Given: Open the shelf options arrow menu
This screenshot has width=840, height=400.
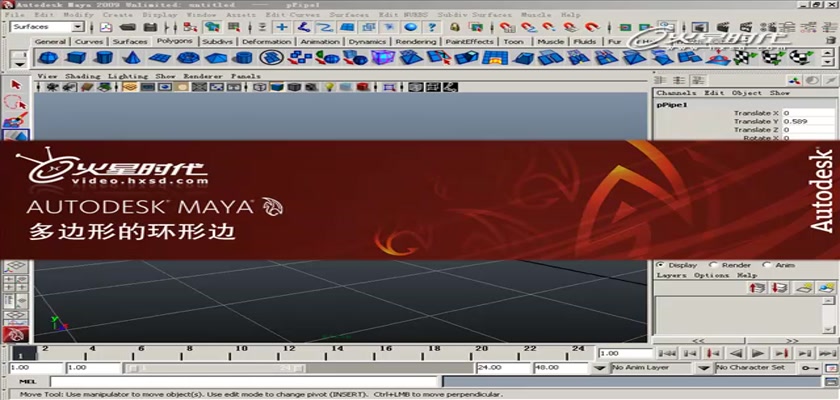Looking at the screenshot, I should click(x=20, y=64).
